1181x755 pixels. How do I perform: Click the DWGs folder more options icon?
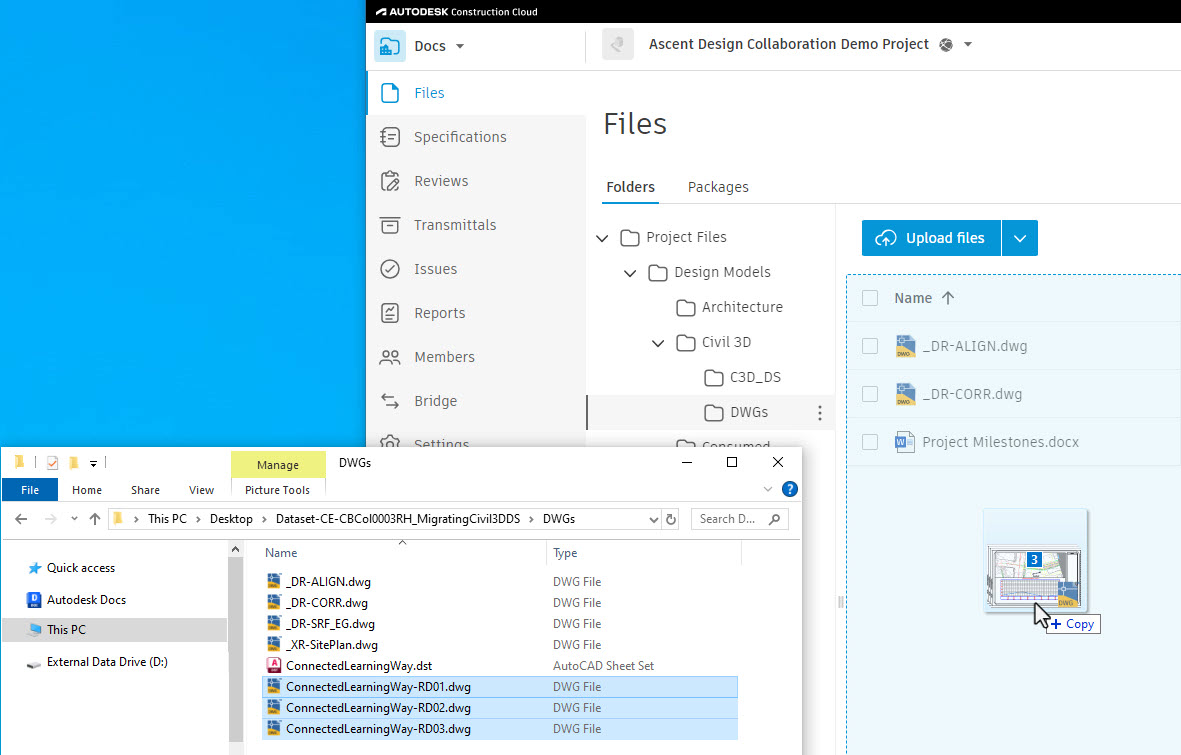tap(819, 413)
